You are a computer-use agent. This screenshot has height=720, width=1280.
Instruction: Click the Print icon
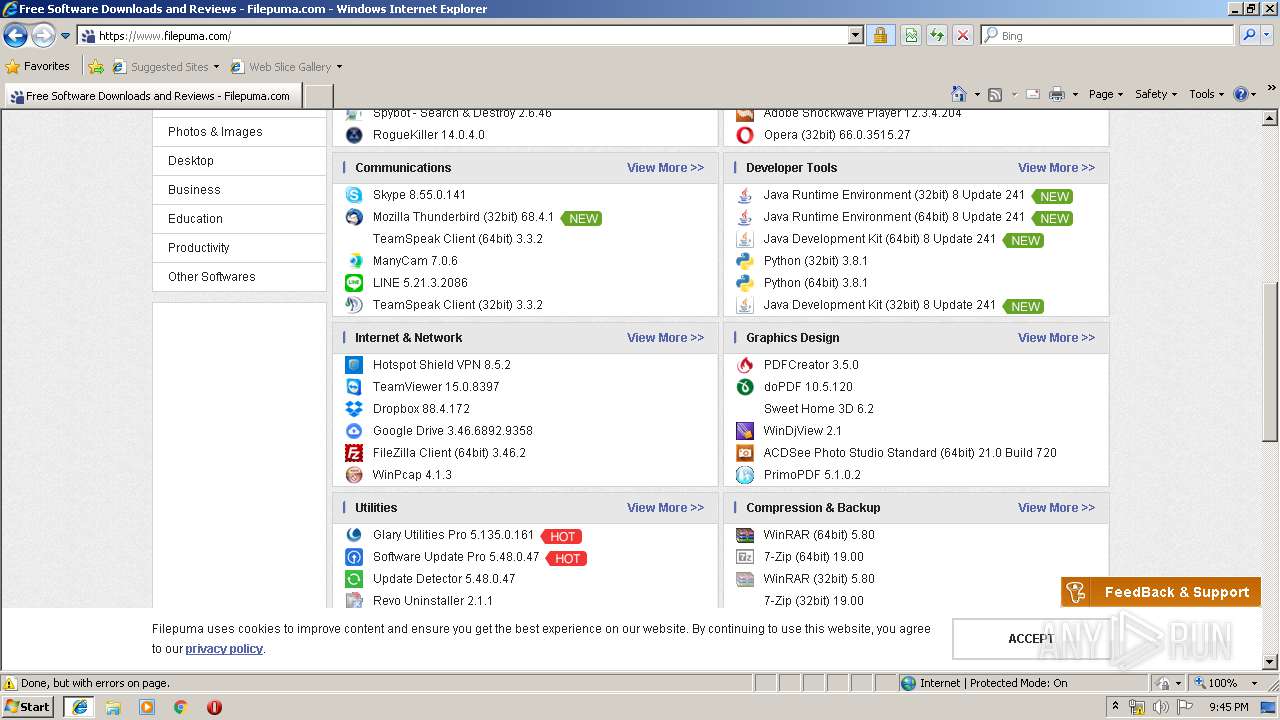(x=1057, y=94)
